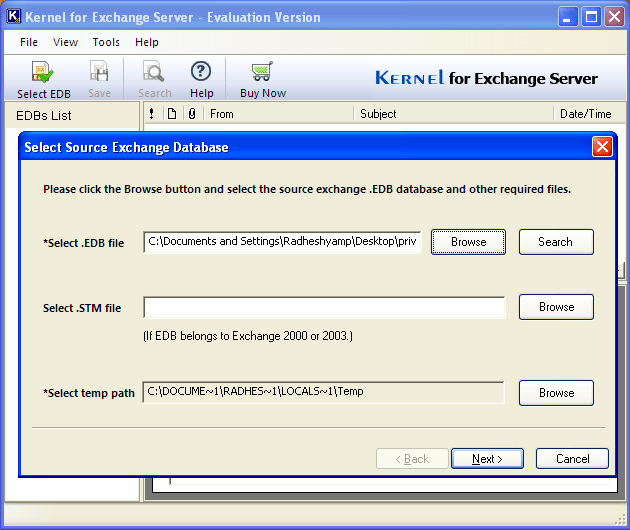630x530 pixels.
Task: Click the Exchange 2000 or 2003 note
Action: tap(248, 336)
